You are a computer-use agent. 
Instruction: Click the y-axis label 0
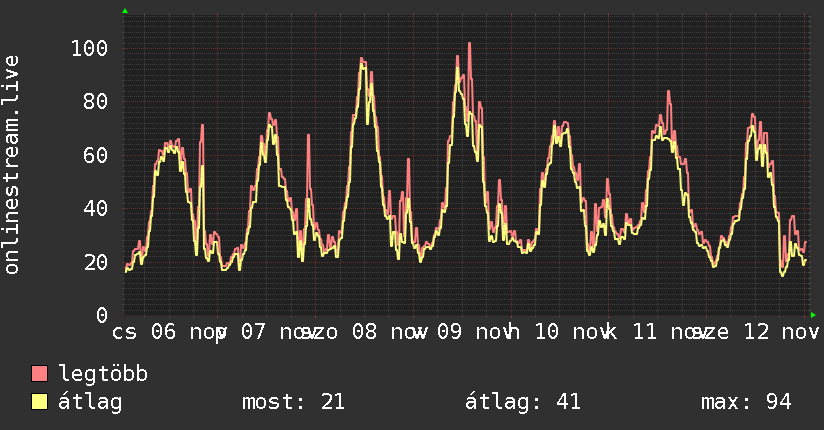(102, 315)
